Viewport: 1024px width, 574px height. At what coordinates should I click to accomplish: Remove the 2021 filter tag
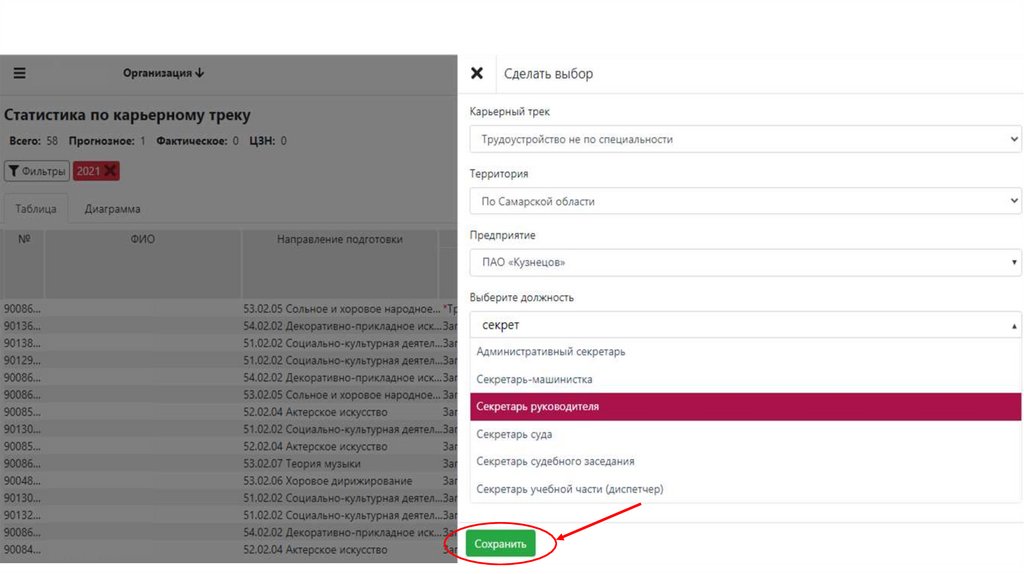click(111, 171)
